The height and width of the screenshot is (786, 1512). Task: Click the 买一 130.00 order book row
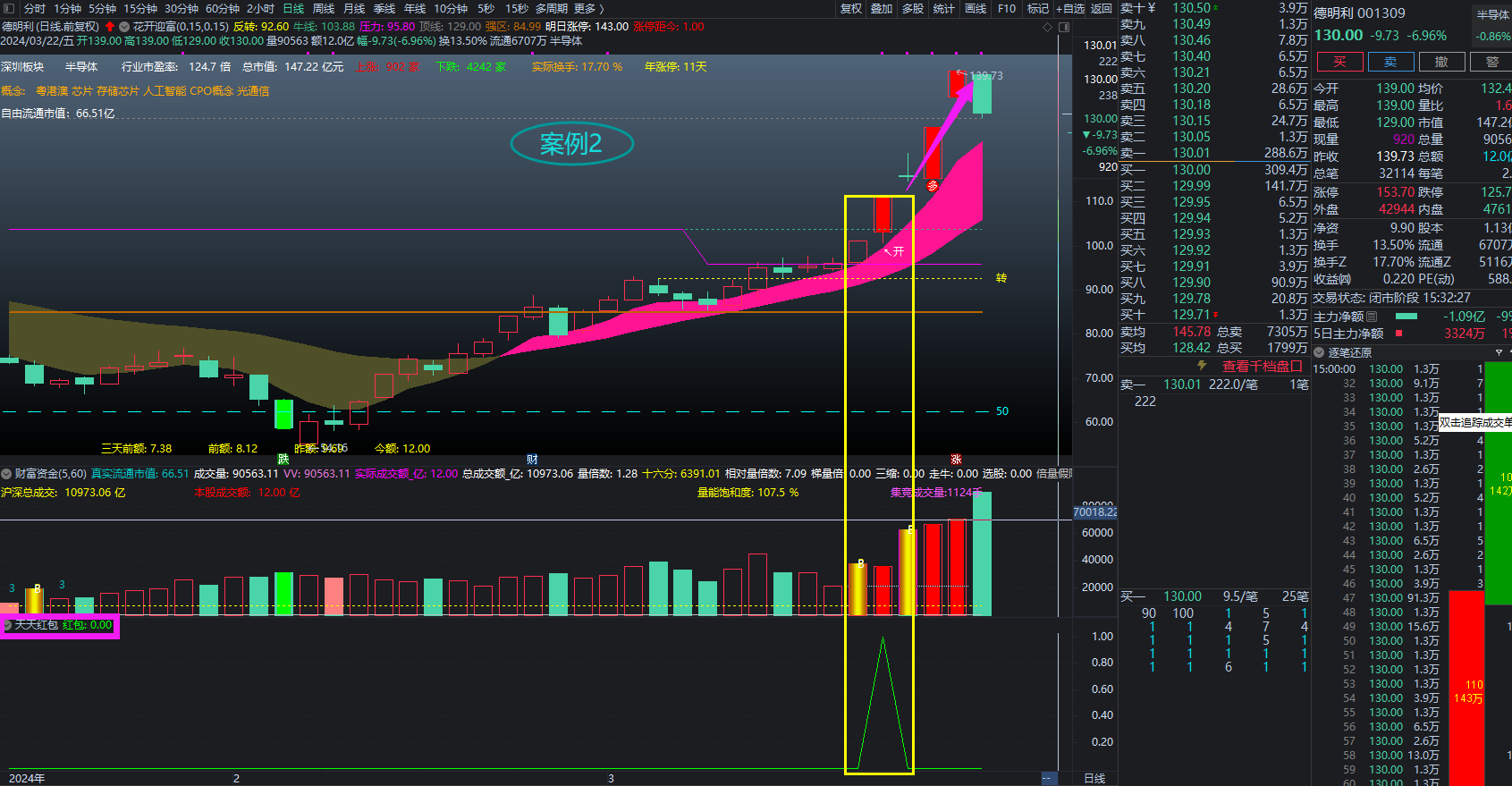[1214, 169]
